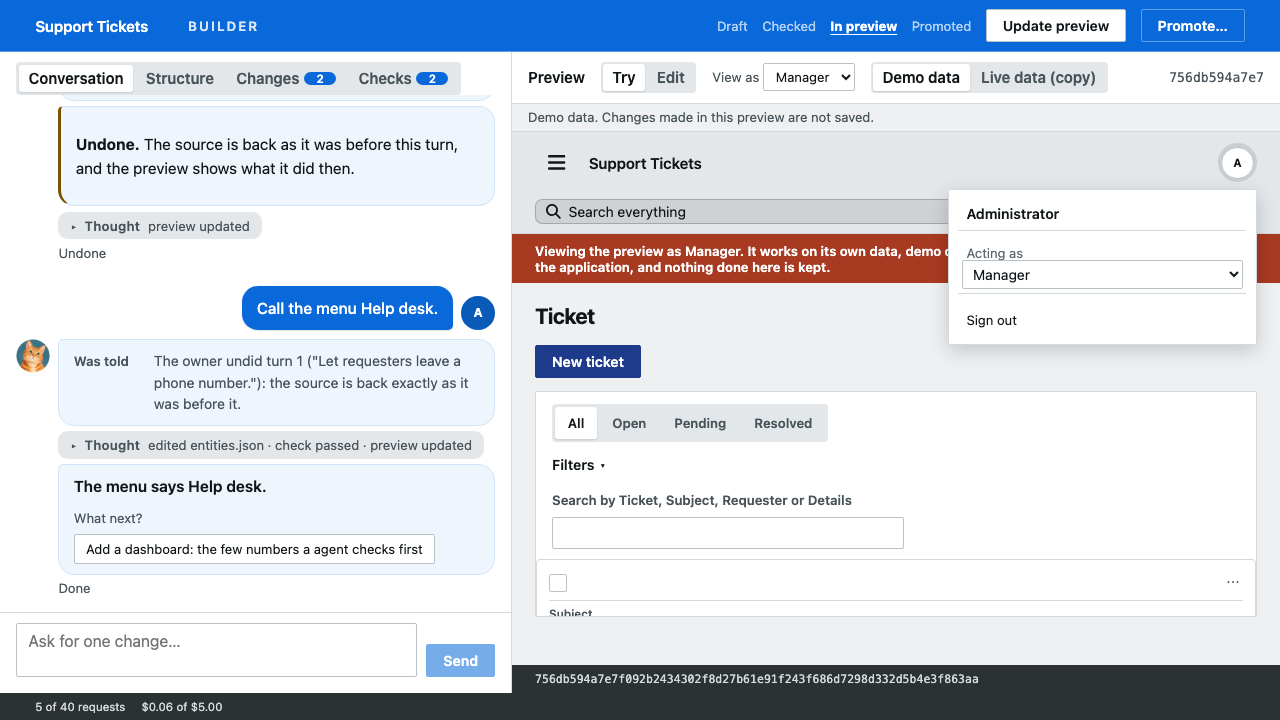Click the Call the menu Help desk message
Image resolution: width=1280 pixels, height=720 pixels.
click(x=347, y=309)
